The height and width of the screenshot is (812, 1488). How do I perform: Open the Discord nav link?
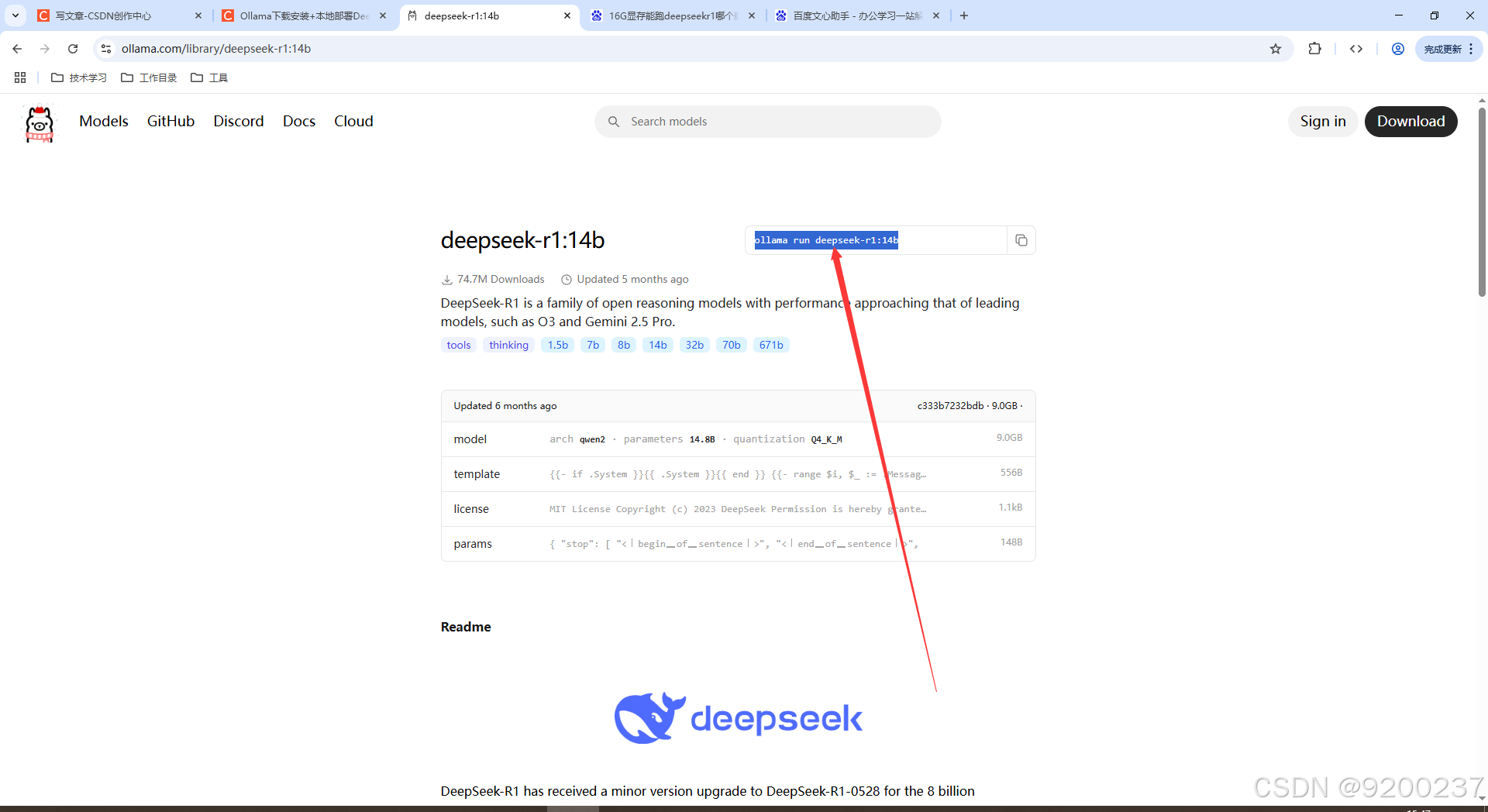coord(239,121)
